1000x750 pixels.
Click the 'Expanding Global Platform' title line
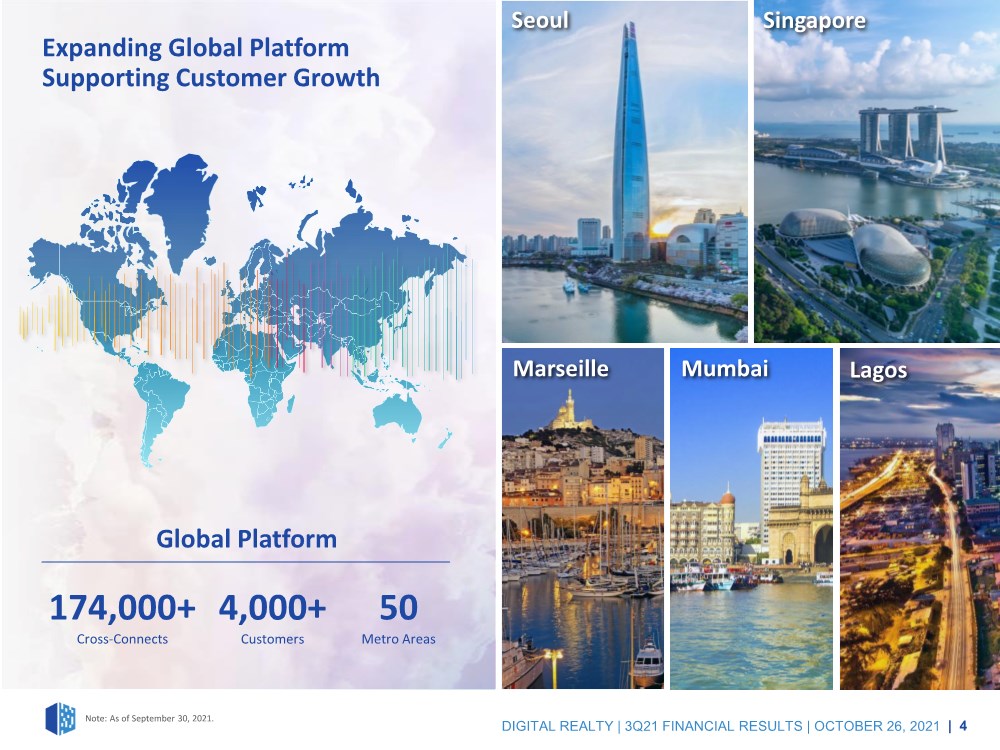(196, 48)
